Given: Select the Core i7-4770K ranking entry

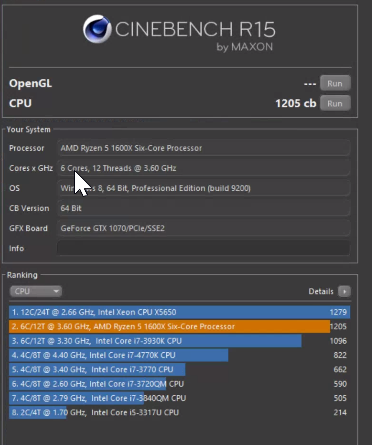Looking at the screenshot, I should [180, 355].
